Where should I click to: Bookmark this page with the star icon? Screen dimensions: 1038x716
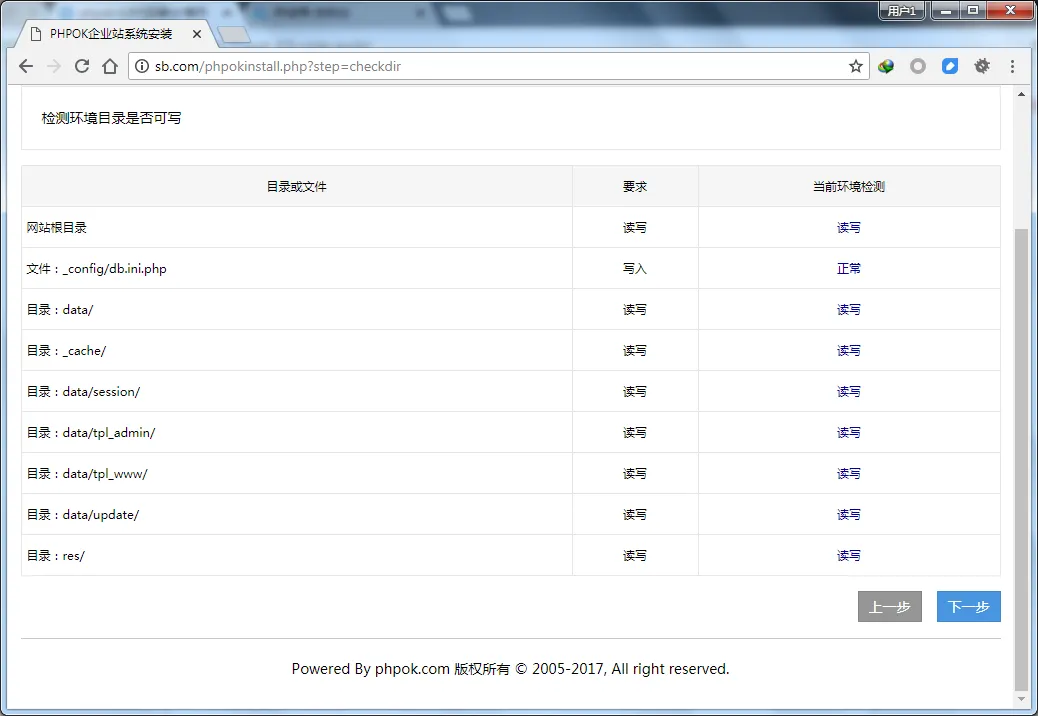click(x=855, y=66)
